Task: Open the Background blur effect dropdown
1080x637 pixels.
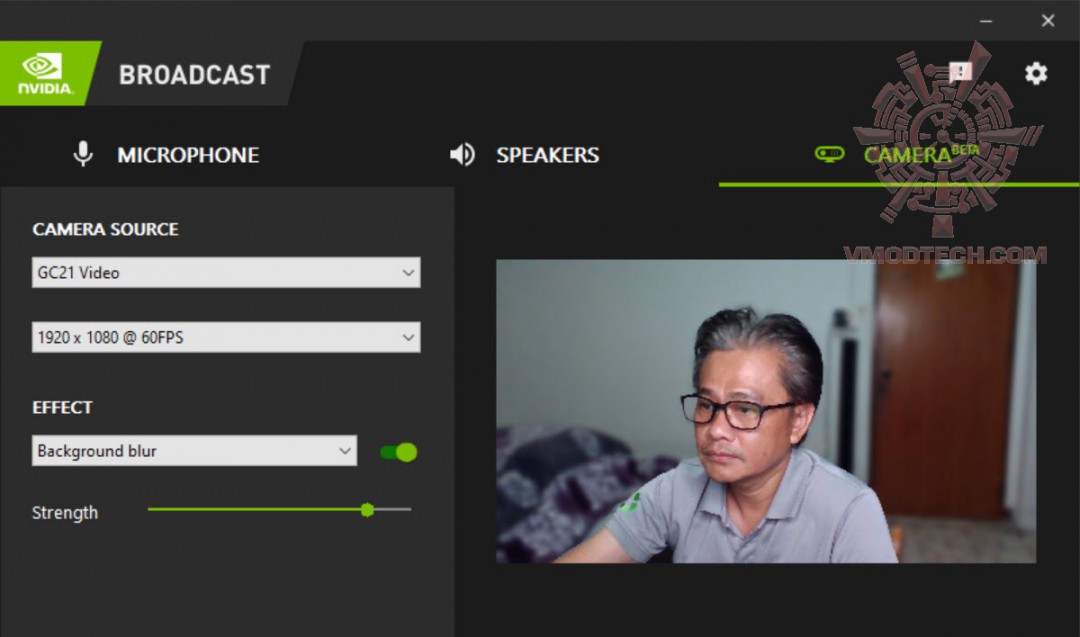Action: (x=194, y=451)
